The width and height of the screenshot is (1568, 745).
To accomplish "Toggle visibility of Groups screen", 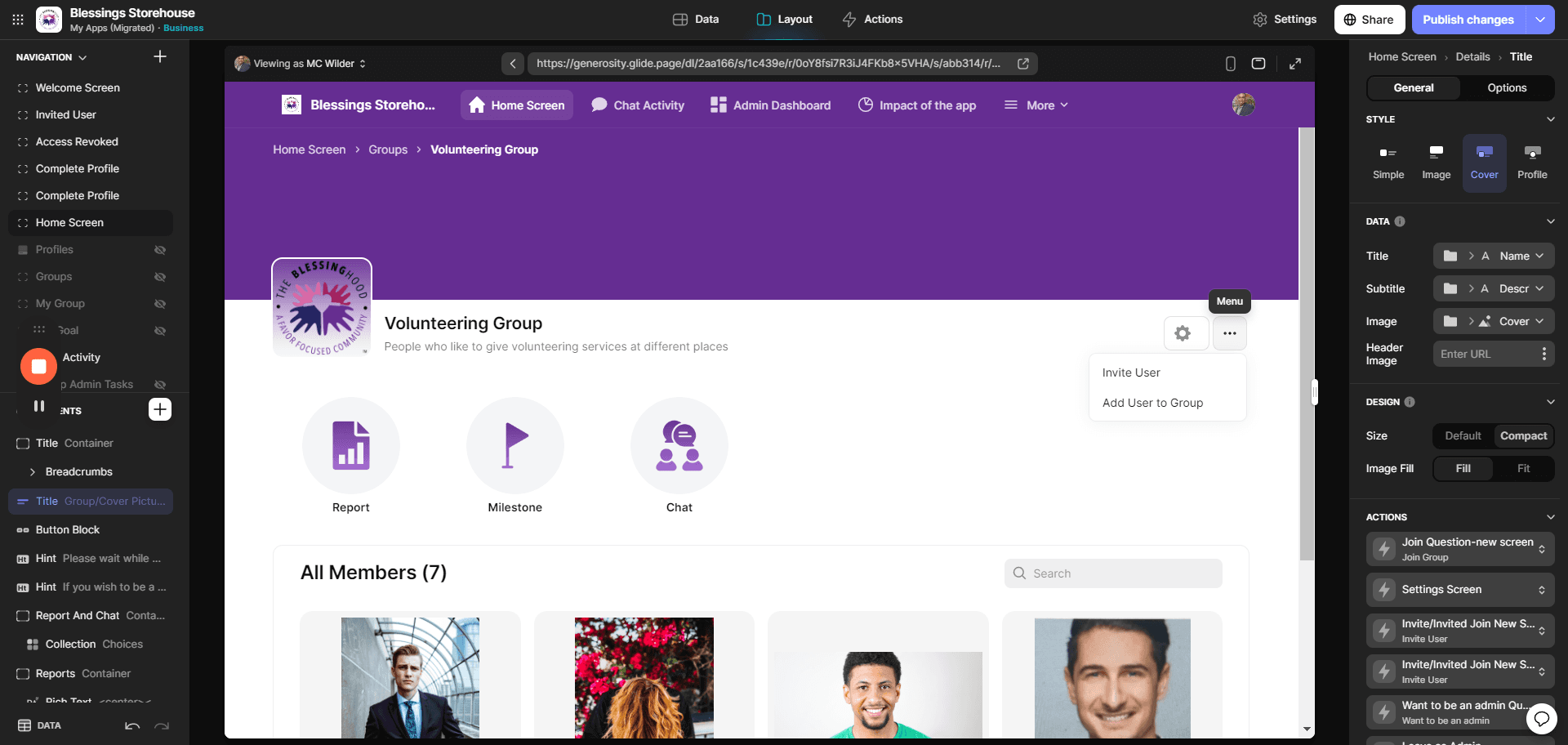I will coord(160,277).
